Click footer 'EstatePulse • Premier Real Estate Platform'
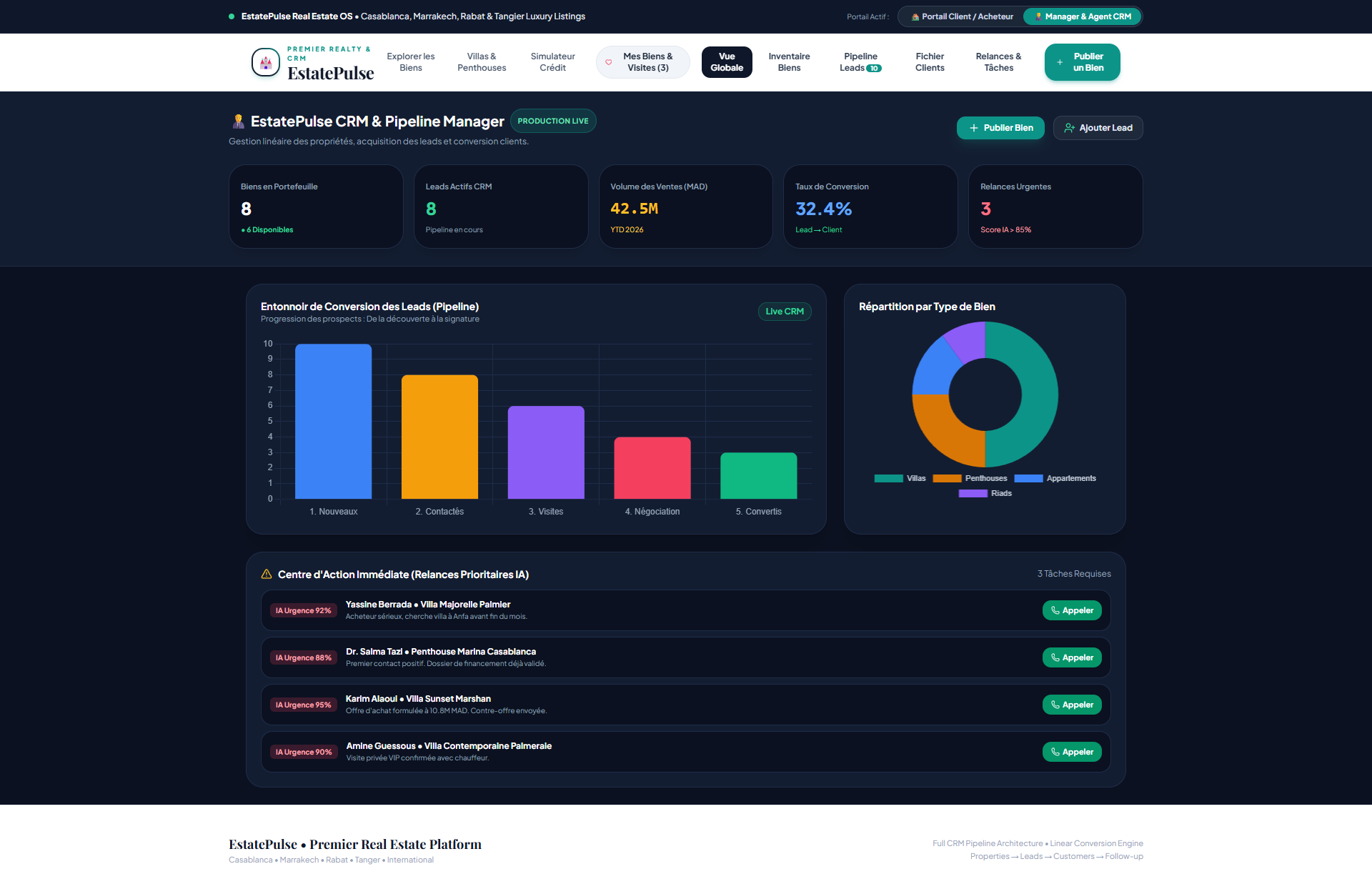 point(355,844)
